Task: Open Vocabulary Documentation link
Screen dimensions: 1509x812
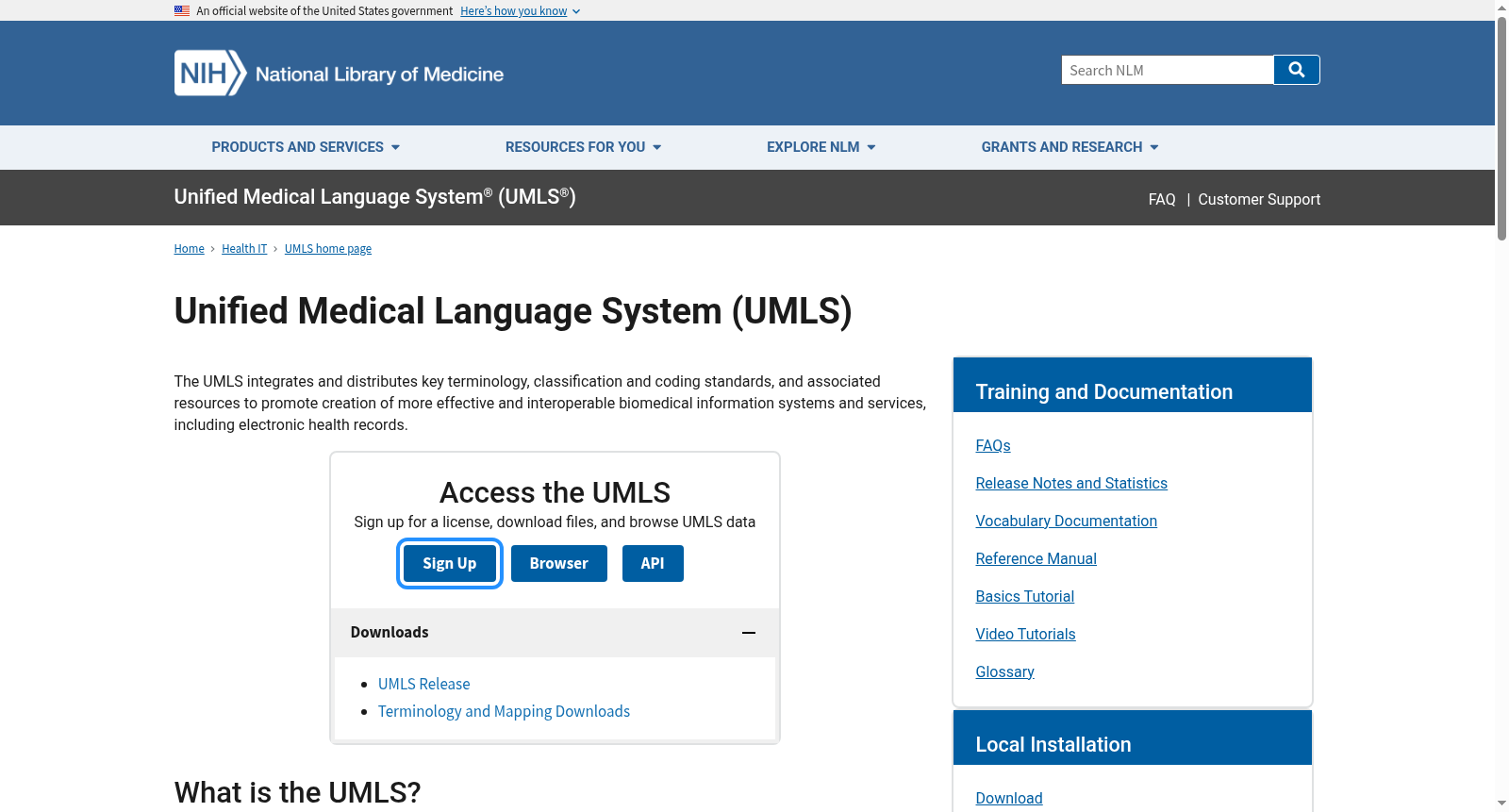Action: tap(1066, 521)
